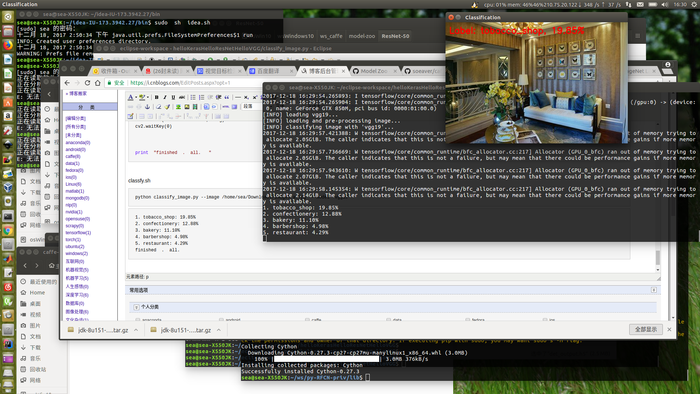Click the editor vertical scrollbar

coord(658,257)
